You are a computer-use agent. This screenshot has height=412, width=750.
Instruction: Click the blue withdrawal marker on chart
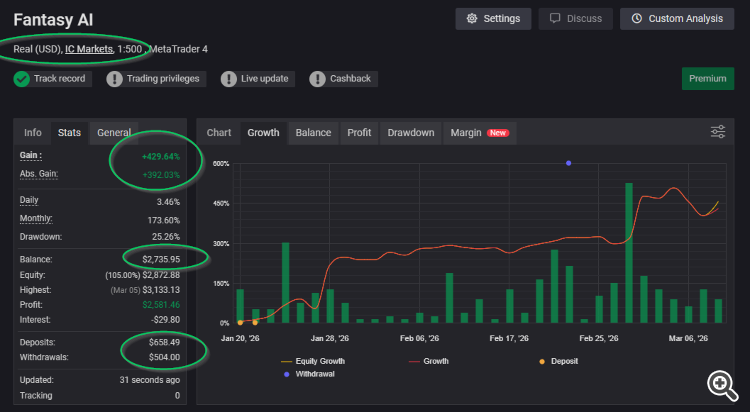click(568, 162)
